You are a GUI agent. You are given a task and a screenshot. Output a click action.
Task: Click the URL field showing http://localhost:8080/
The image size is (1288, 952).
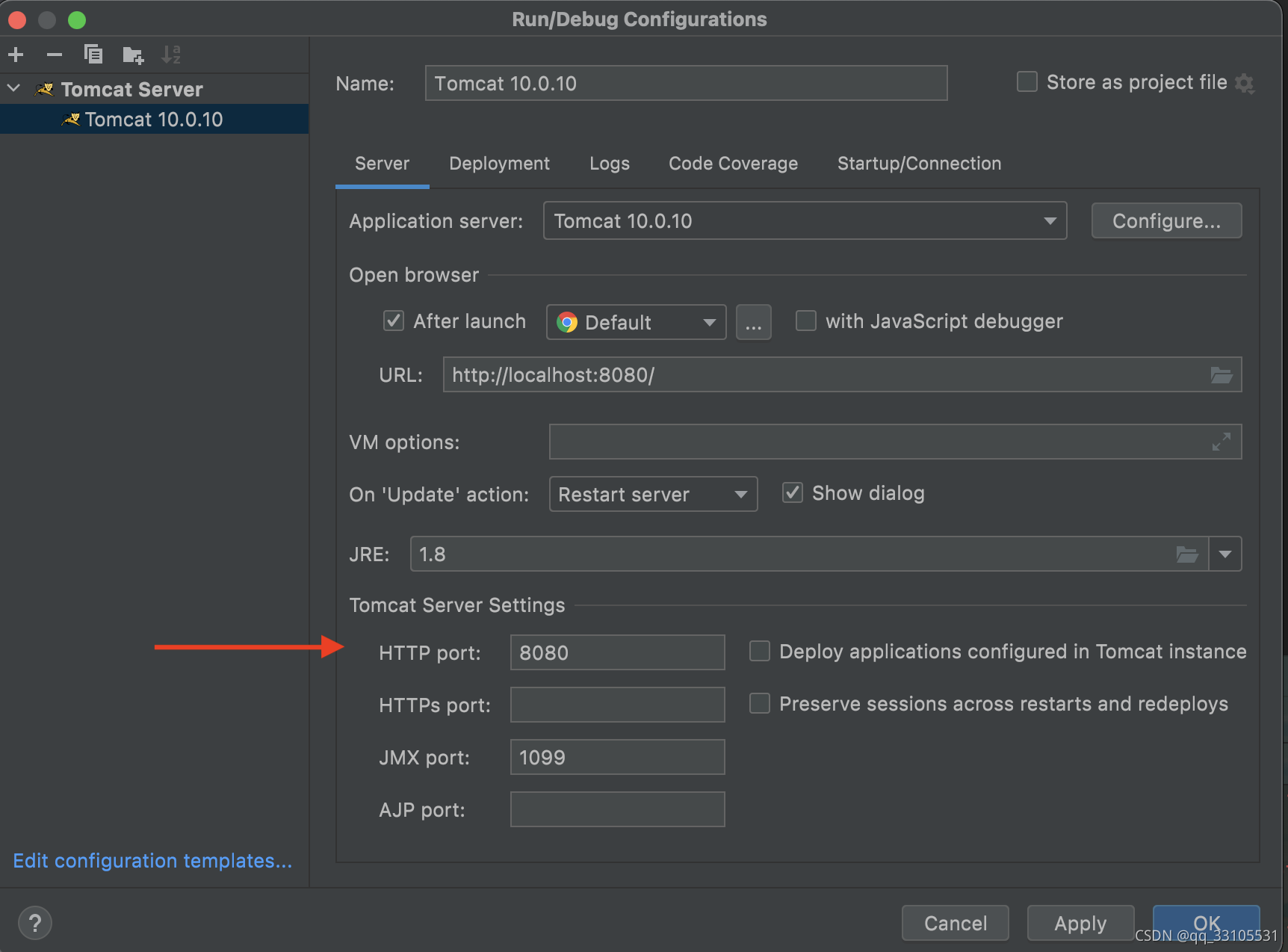pyautogui.click(x=842, y=374)
